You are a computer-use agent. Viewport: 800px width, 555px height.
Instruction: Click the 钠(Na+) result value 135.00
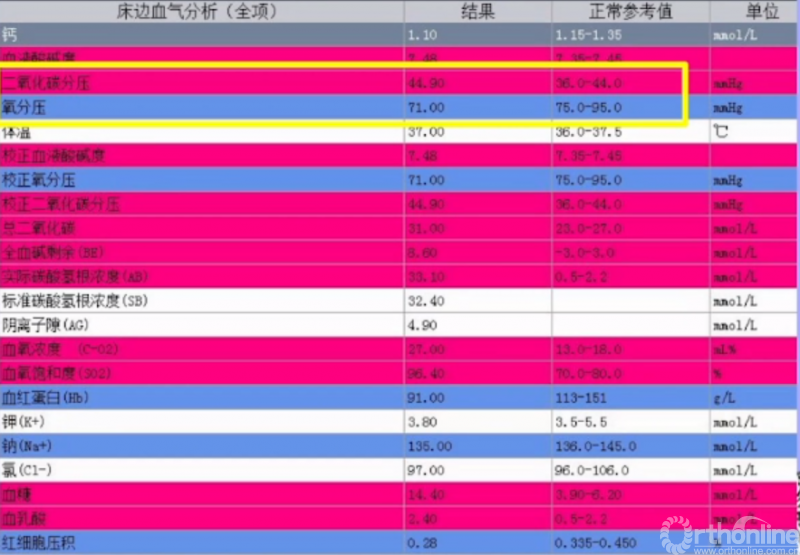tap(429, 446)
